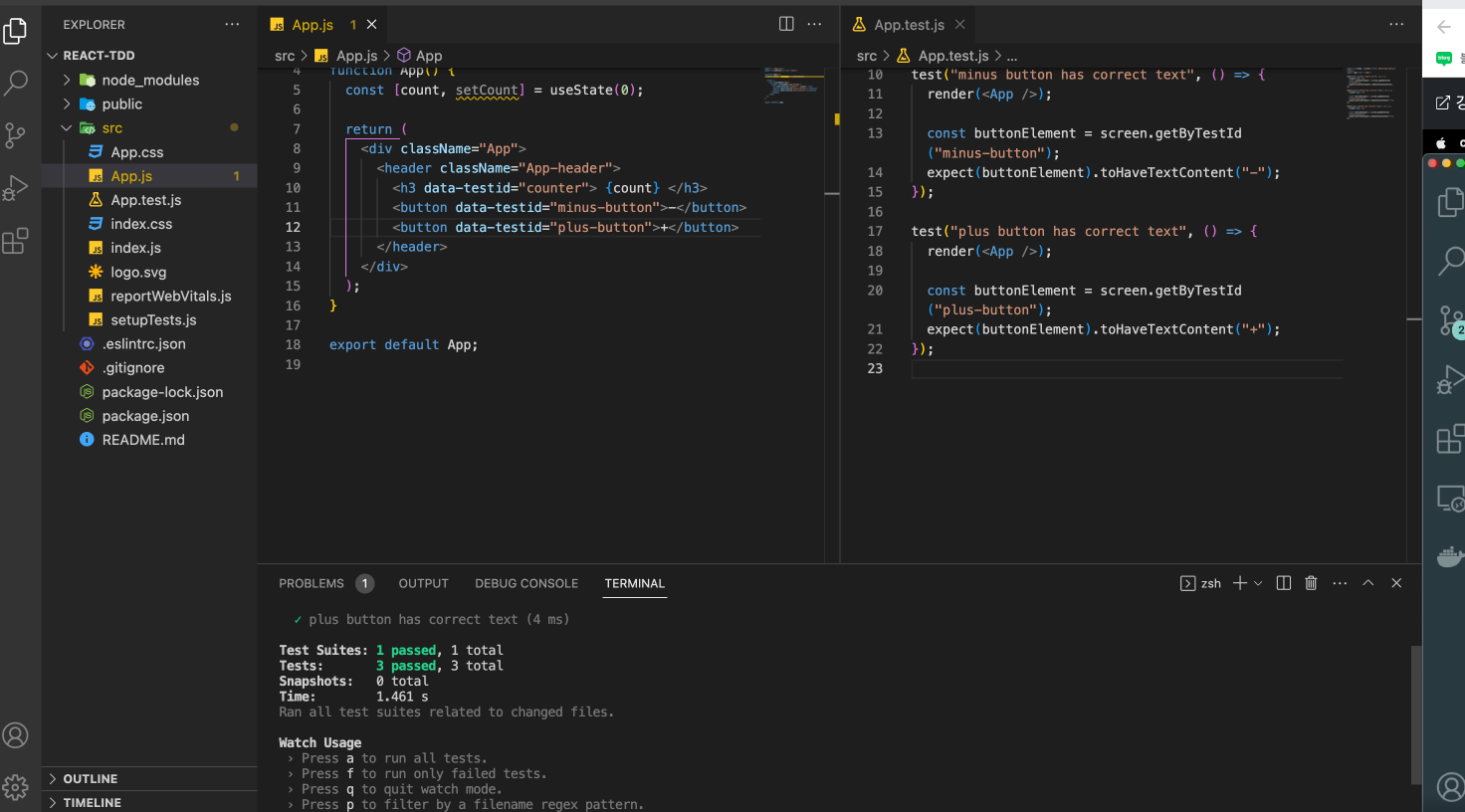
Task: Open logo.svg in the file tree
Action: [x=149, y=272]
